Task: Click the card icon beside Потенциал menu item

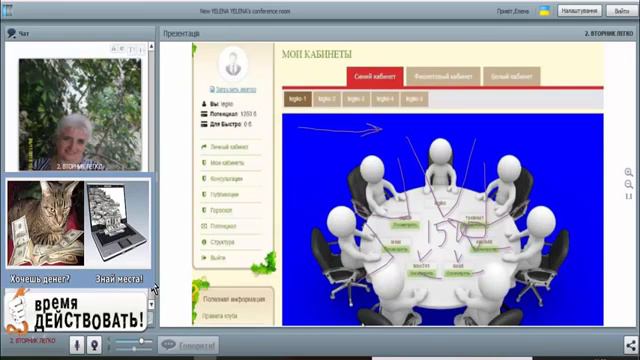Action: [204, 226]
